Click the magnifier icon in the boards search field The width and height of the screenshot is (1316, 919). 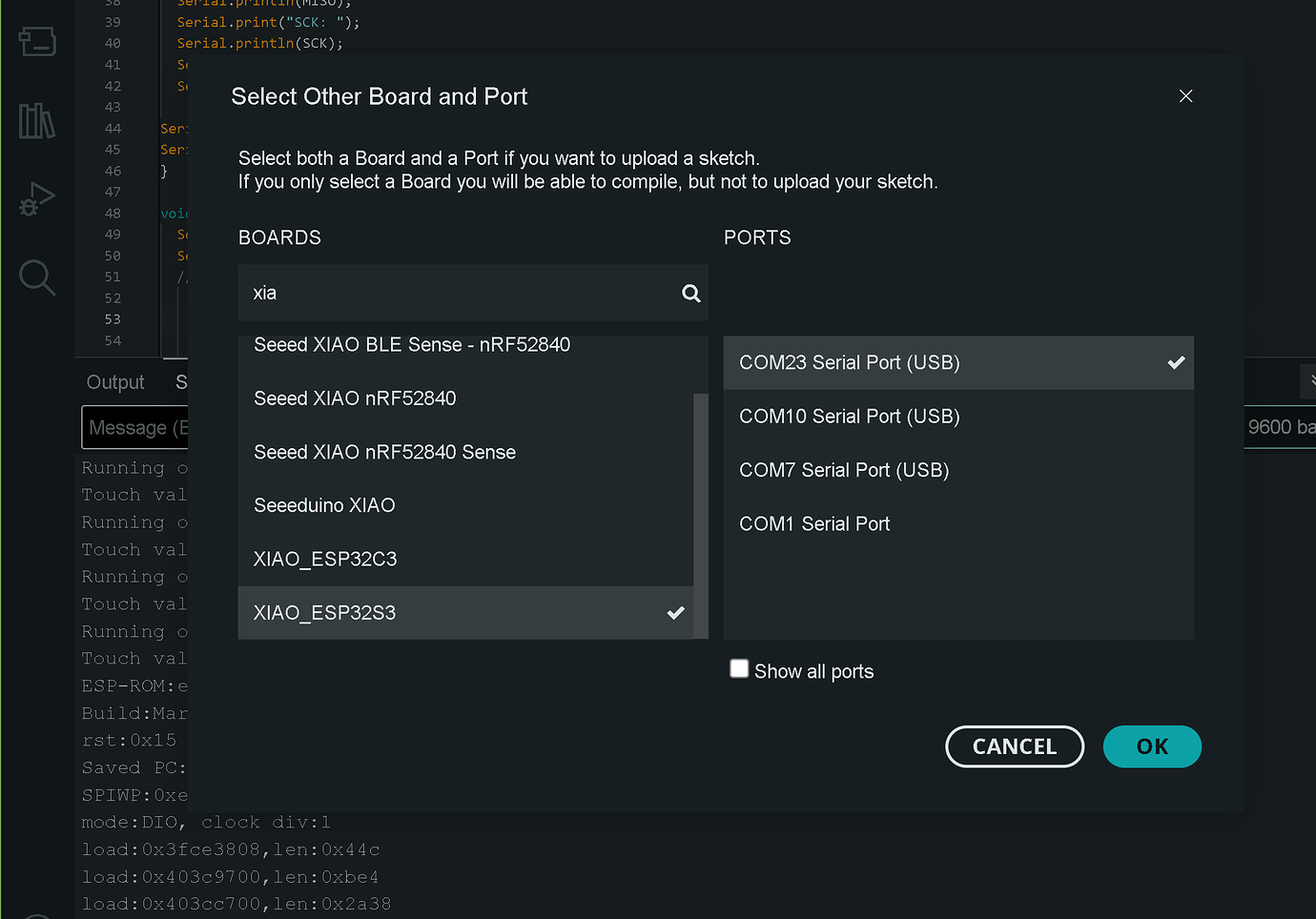[690, 294]
